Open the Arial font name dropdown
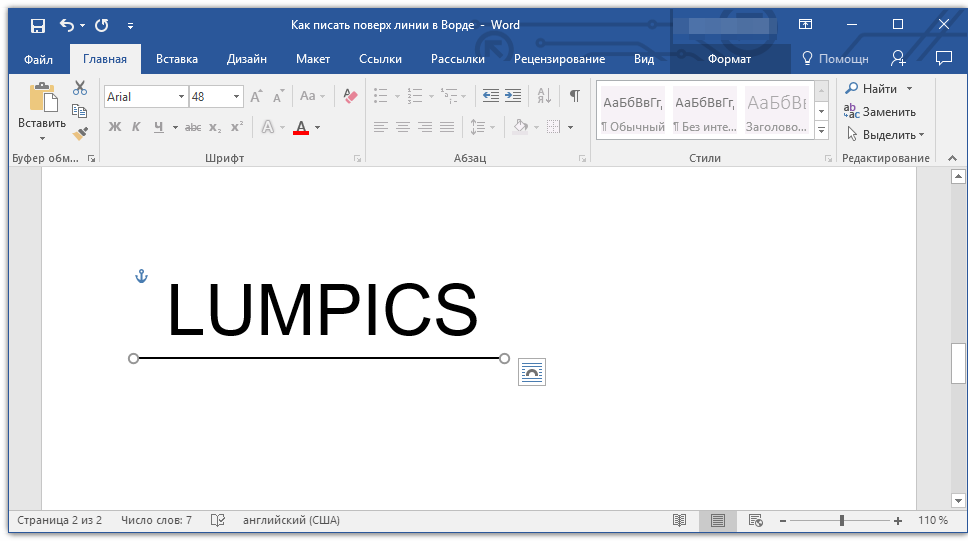 (181, 97)
